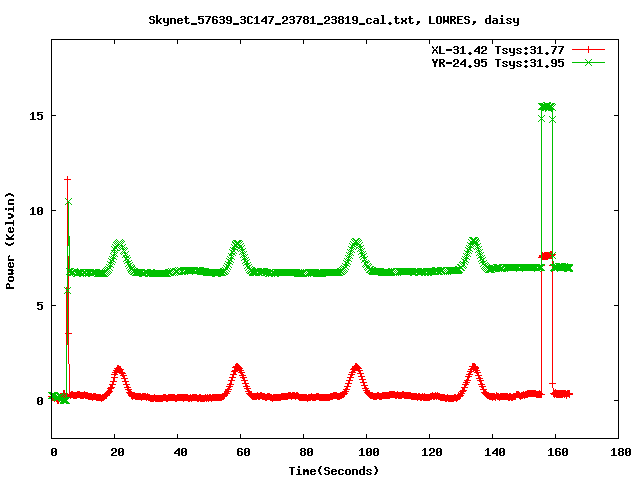Click the red peak near 20 seconds
640x480 pixels.
(x=118, y=370)
